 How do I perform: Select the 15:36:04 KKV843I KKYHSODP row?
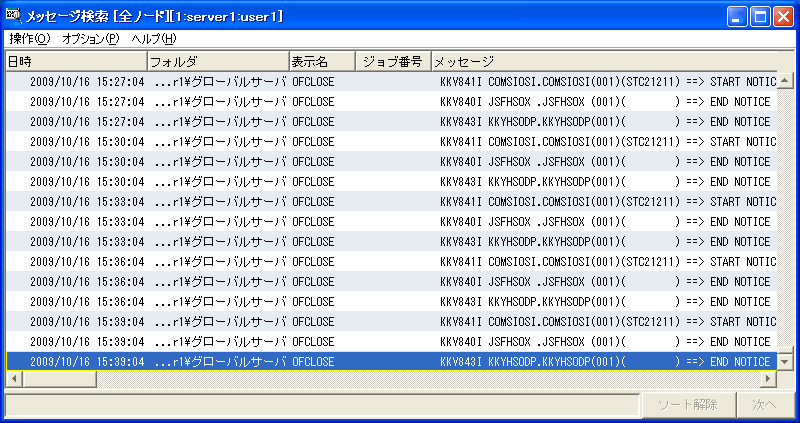[391, 302]
